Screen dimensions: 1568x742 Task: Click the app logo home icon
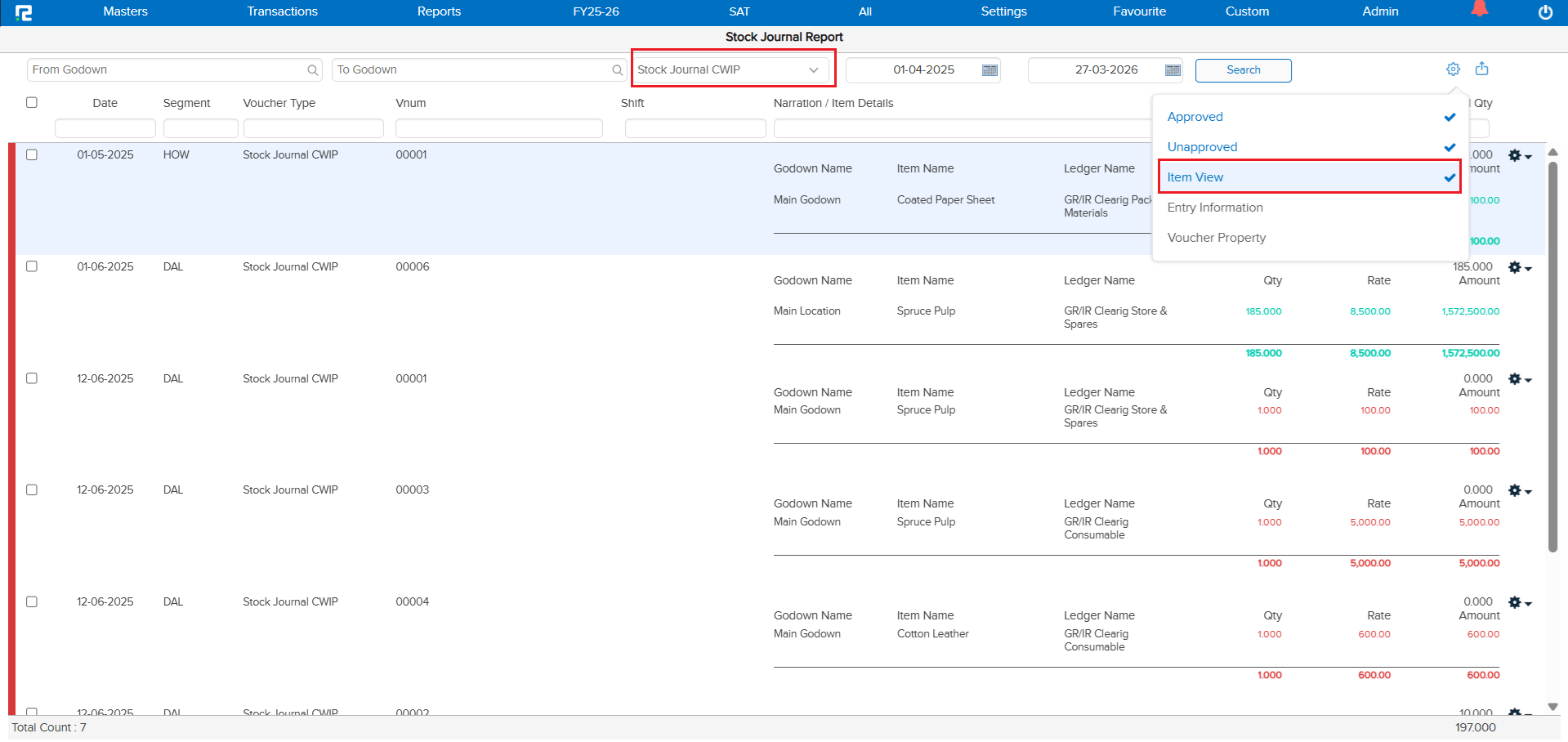point(23,12)
